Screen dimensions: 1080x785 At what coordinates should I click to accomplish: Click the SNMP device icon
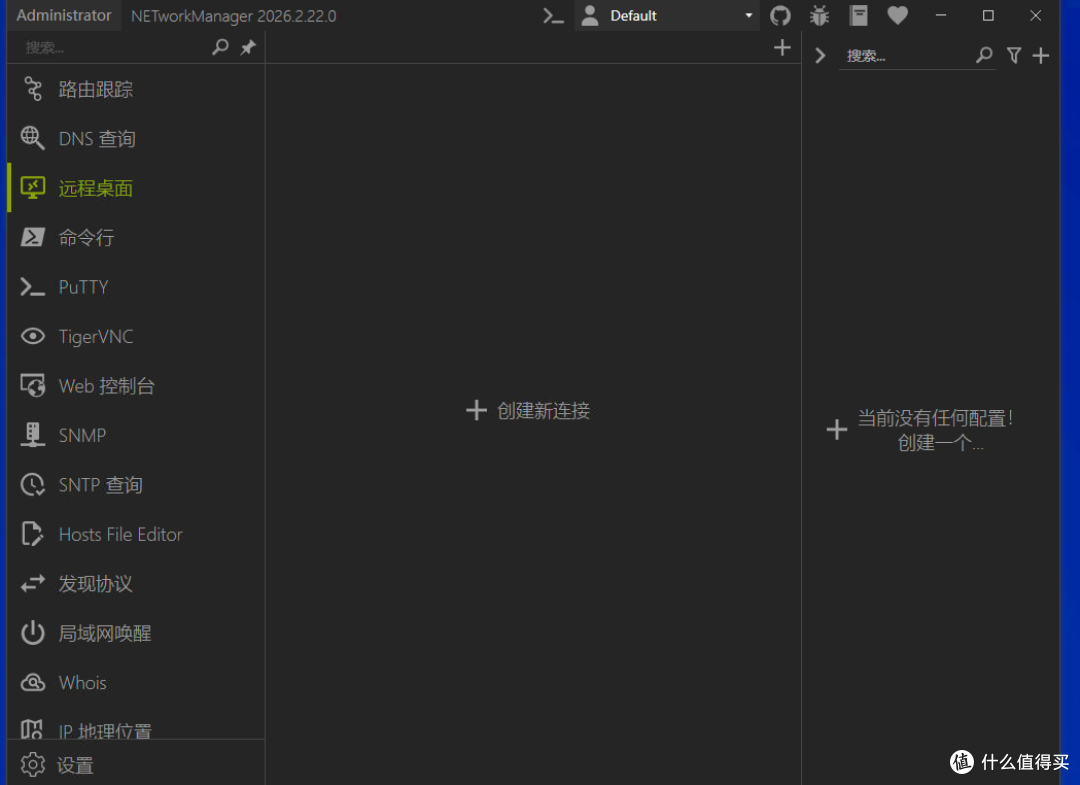click(32, 435)
